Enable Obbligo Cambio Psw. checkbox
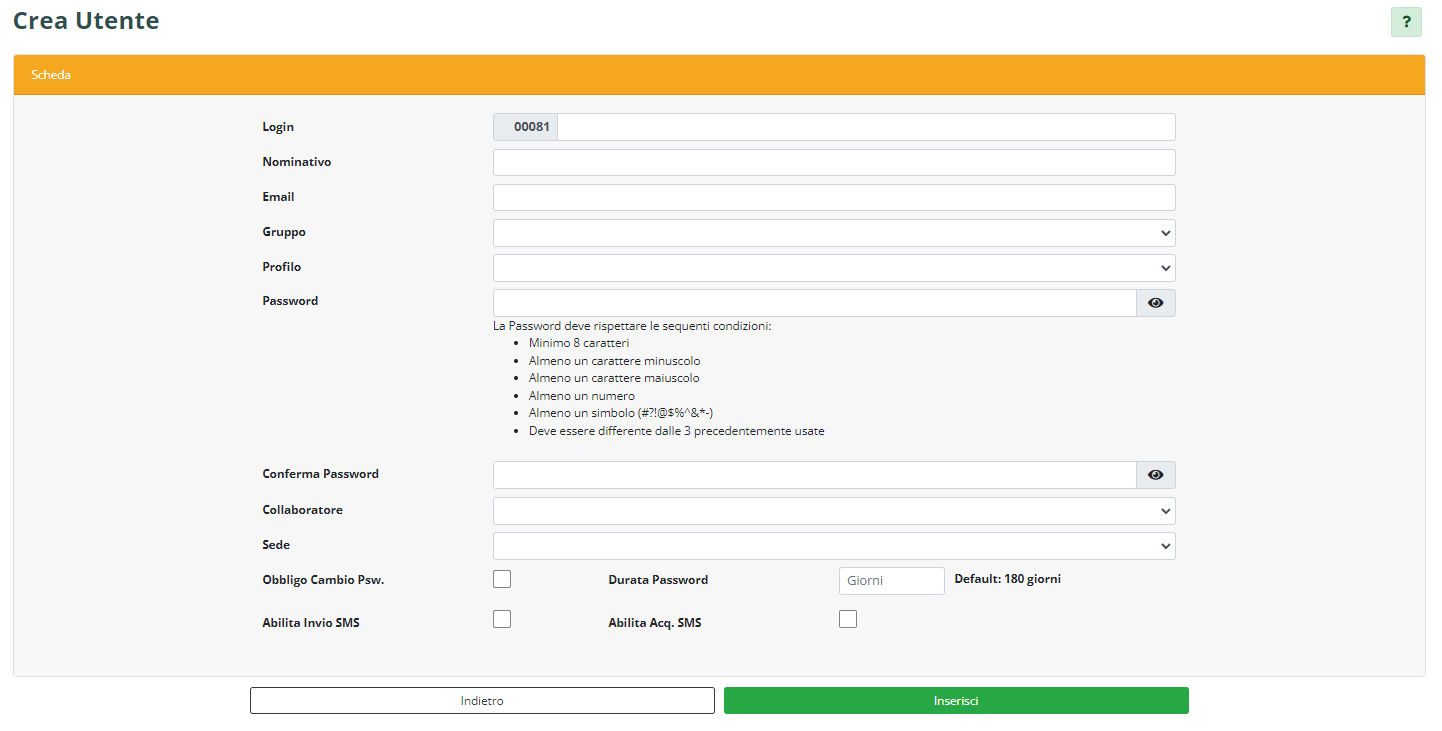This screenshot has height=731, width=1442. tap(502, 579)
